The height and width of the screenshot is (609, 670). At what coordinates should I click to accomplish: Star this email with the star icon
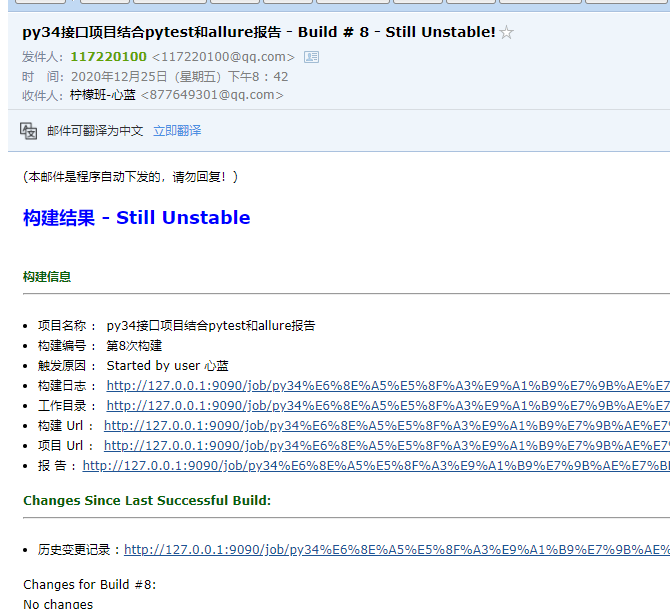(507, 33)
